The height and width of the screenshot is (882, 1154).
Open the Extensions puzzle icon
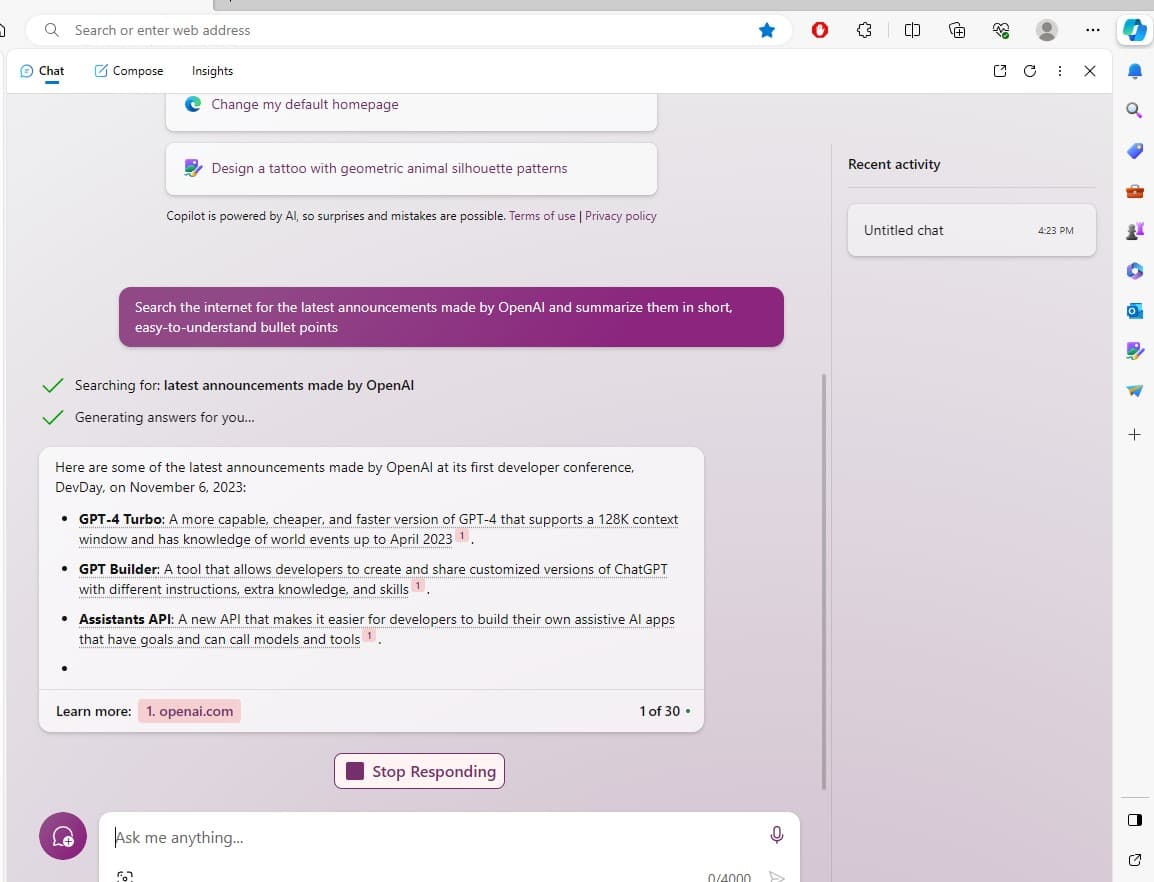pyautogui.click(x=864, y=30)
